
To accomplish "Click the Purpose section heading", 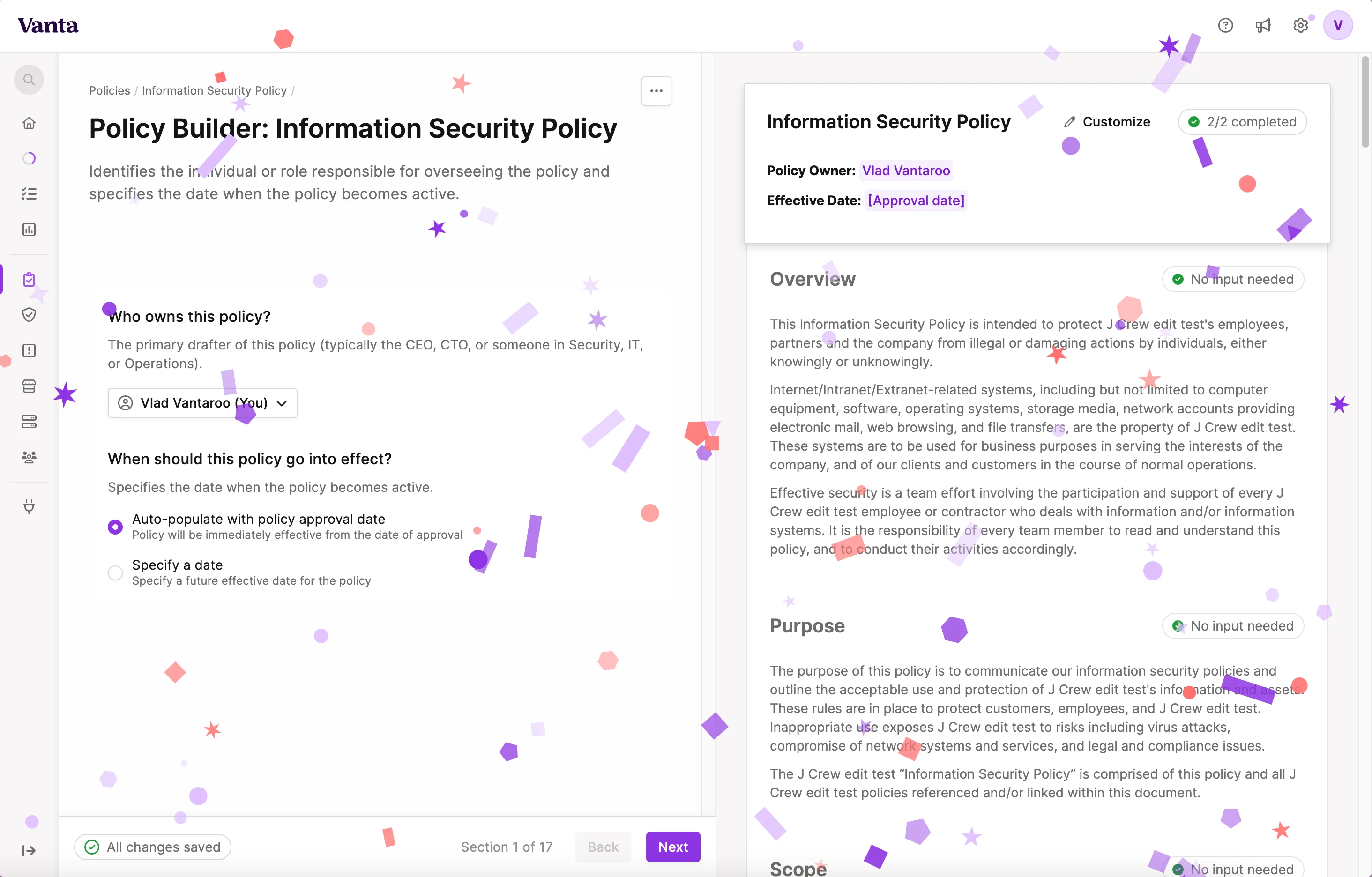I will tap(807, 626).
